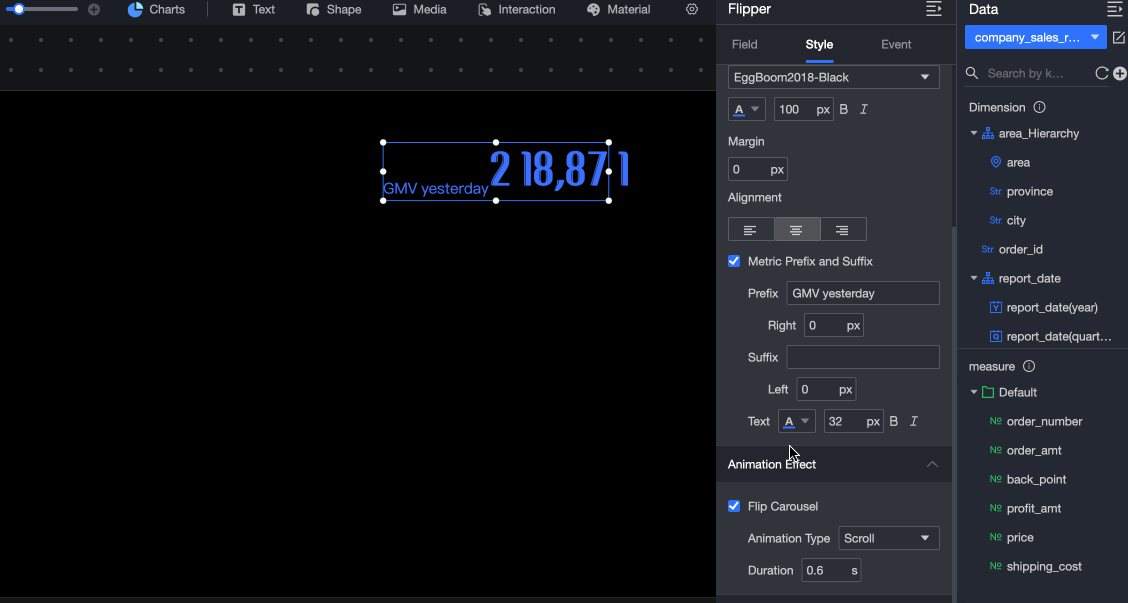Switch to the Field tab
Screen dimensions: 1128x603
[x=745, y=45]
